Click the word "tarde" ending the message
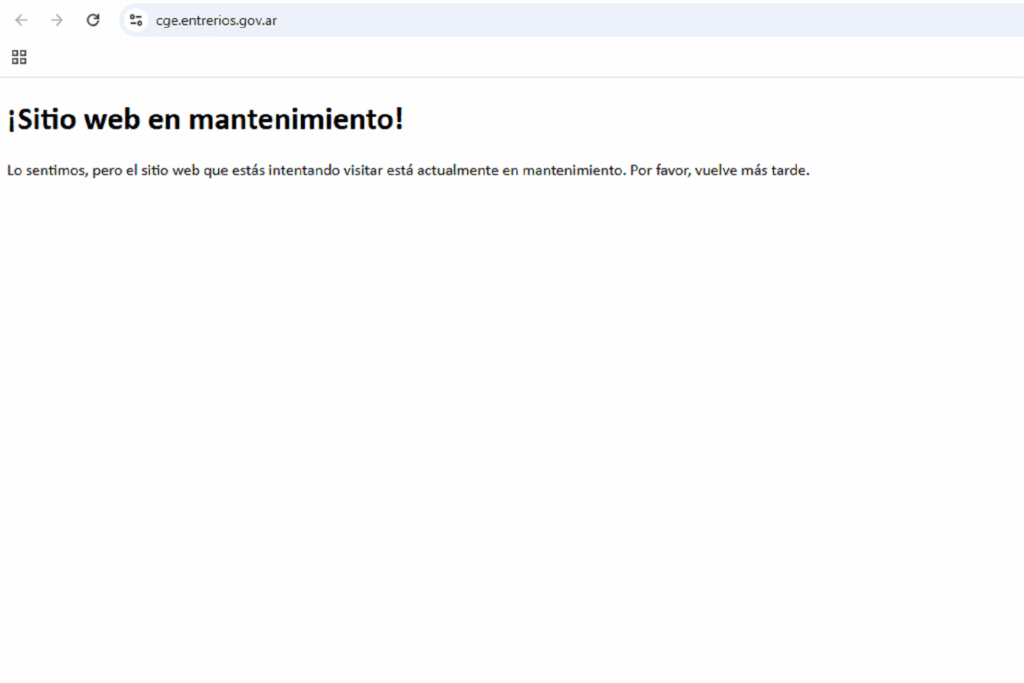Screen dimensions: 1024x683 [787, 170]
